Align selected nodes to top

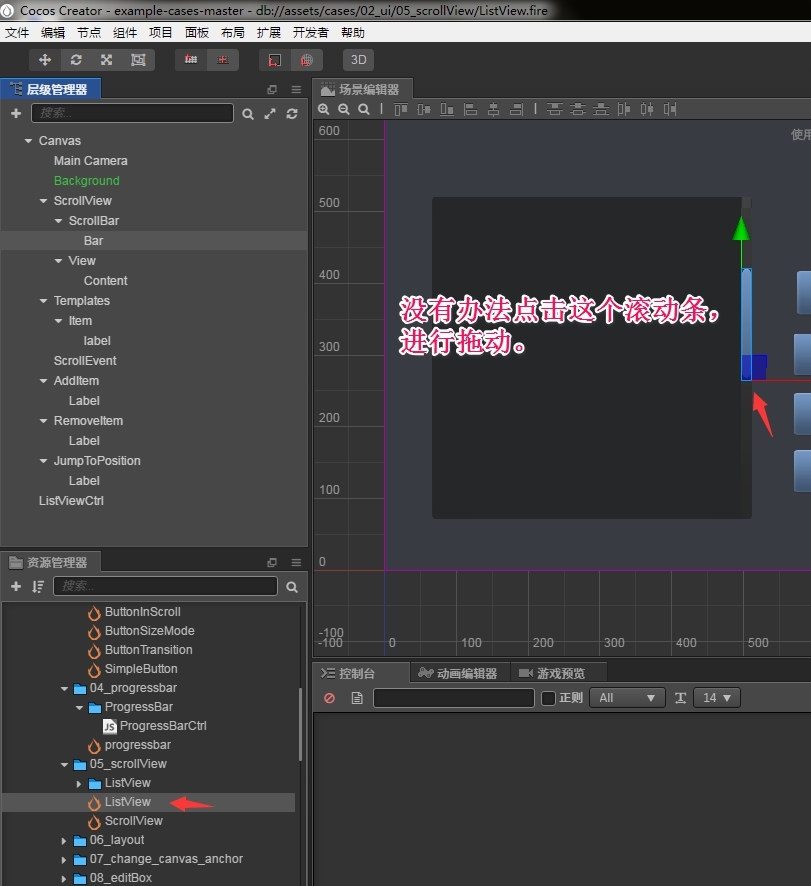pyautogui.click(x=401, y=109)
